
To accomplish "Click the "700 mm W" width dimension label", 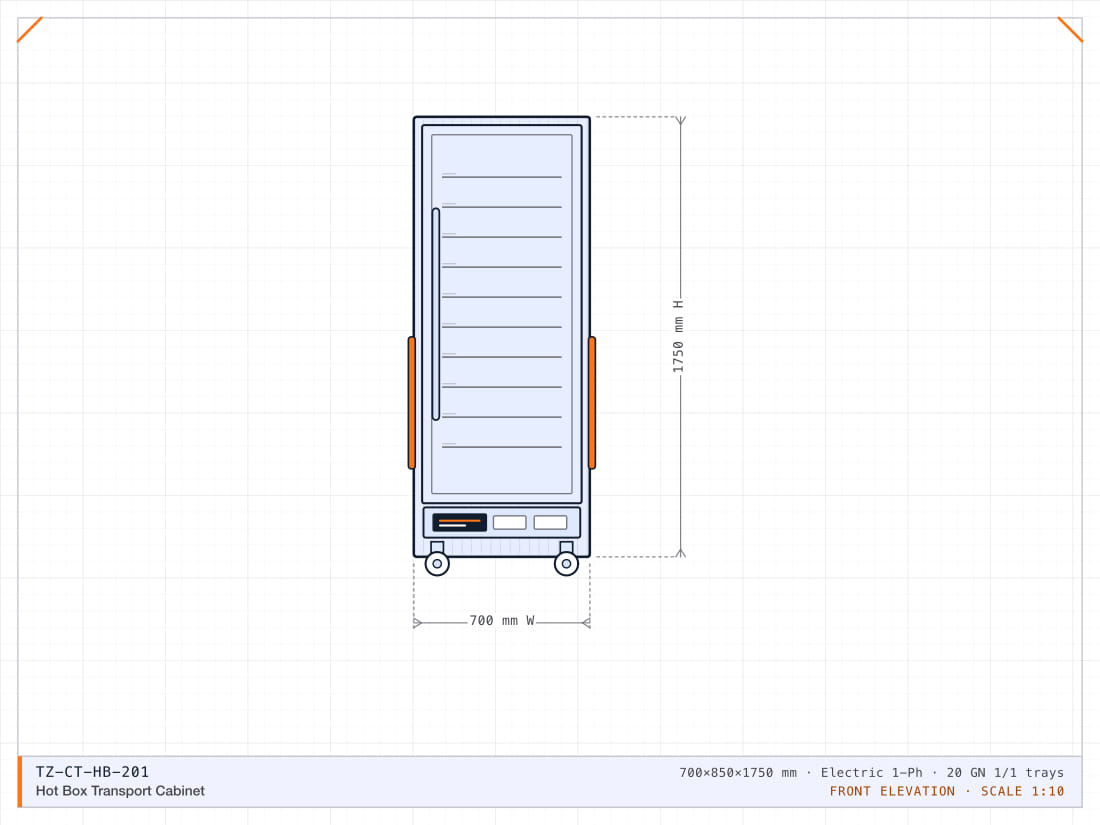I will 502,621.
